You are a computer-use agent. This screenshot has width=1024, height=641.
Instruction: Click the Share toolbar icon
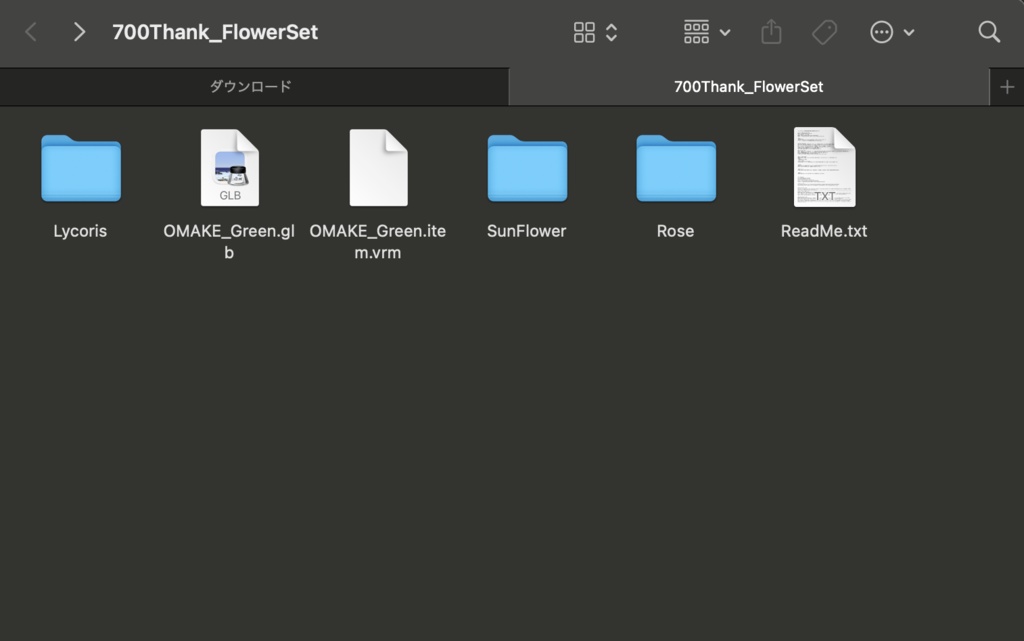pos(771,32)
